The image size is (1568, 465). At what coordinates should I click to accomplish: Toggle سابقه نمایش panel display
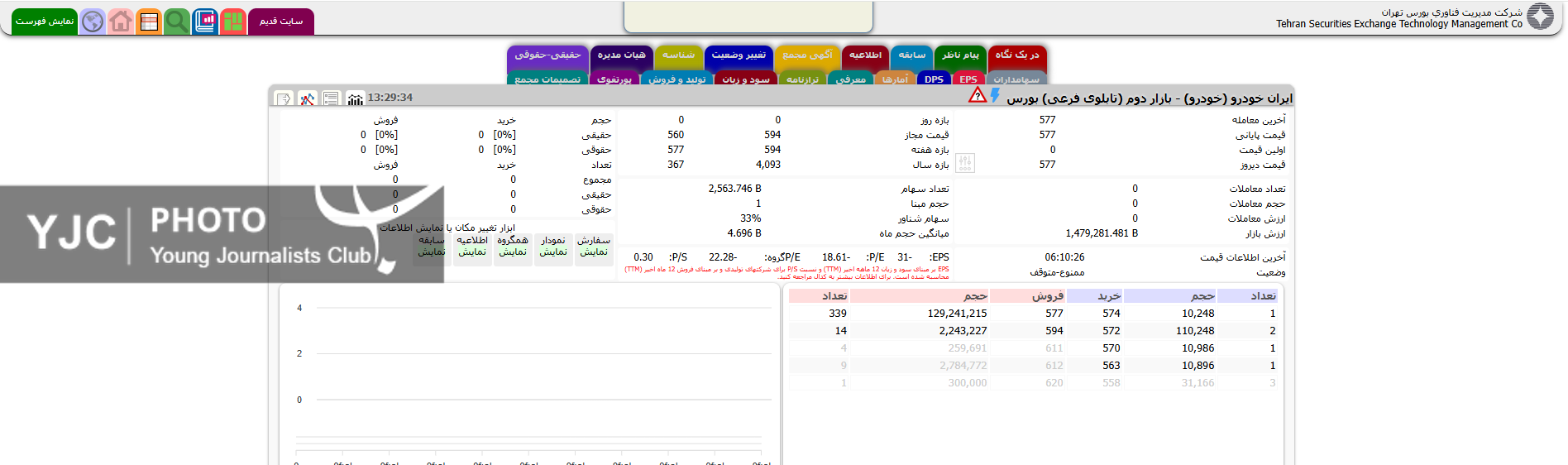pyautogui.click(x=432, y=249)
